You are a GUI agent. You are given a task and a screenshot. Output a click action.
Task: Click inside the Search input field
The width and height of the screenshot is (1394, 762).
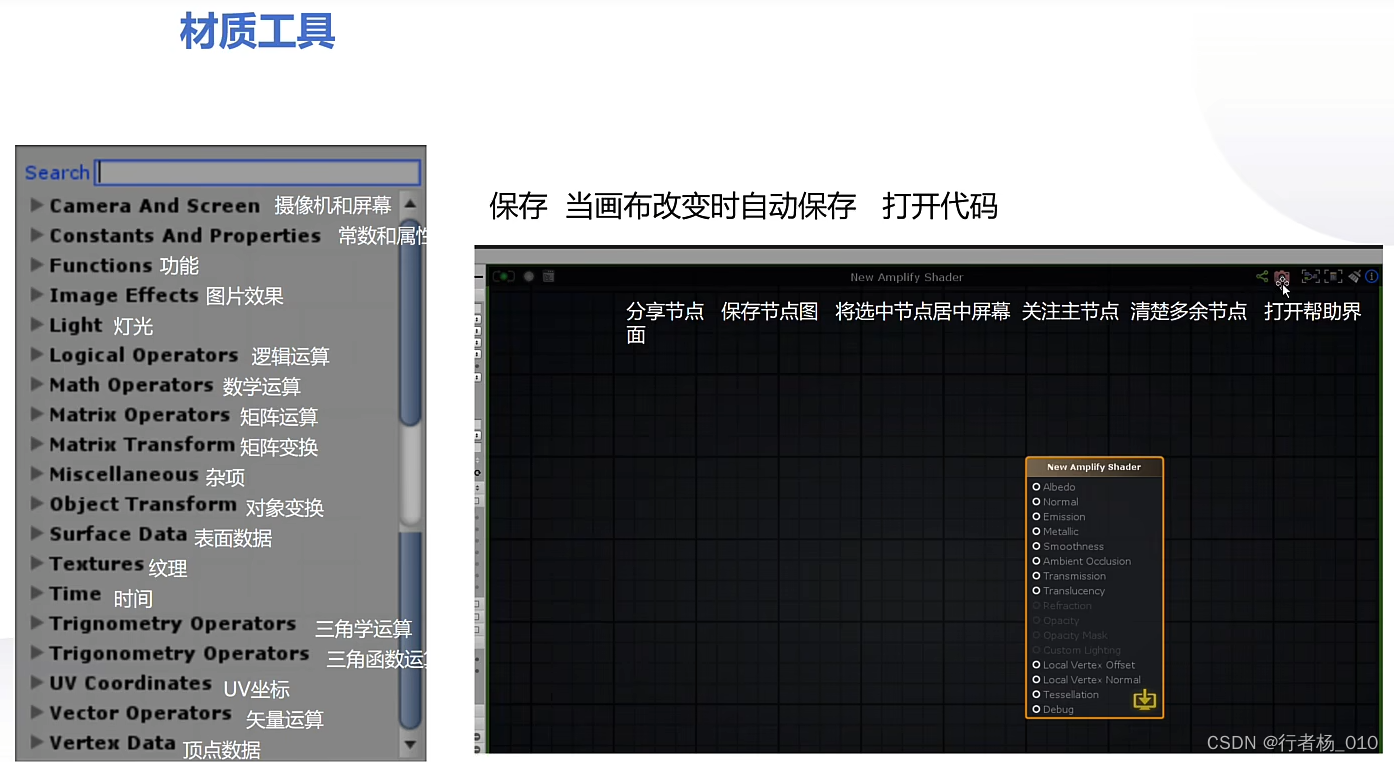pyautogui.click(x=255, y=172)
